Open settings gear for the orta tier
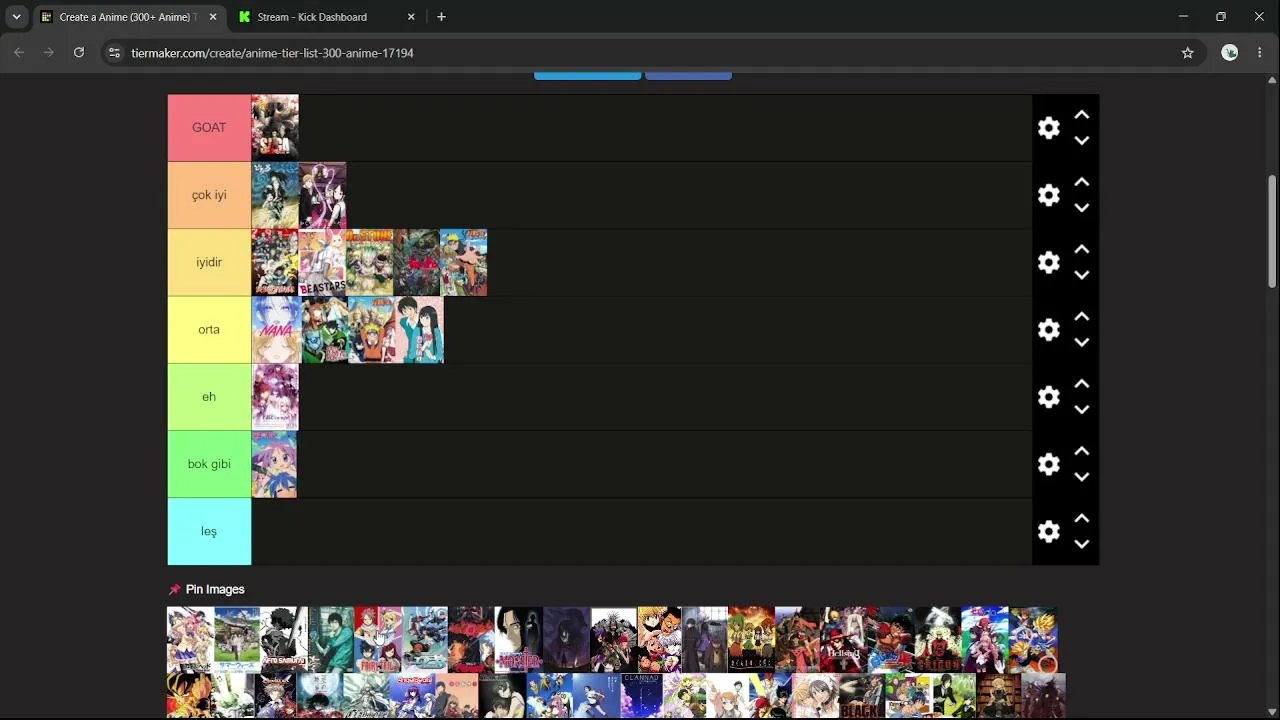The image size is (1280, 720). point(1048,330)
